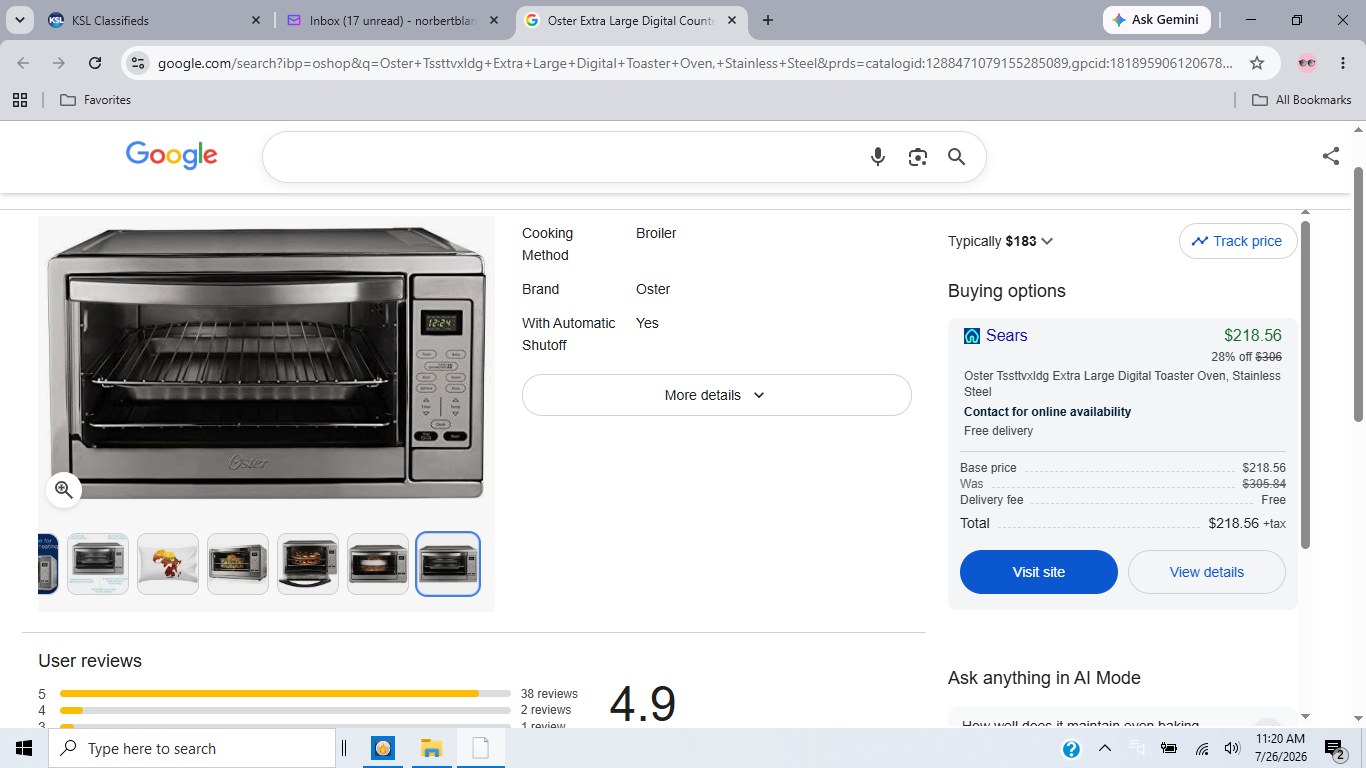Click the $218.56 Sears price
This screenshot has height=768, width=1366.
[x=1252, y=336]
